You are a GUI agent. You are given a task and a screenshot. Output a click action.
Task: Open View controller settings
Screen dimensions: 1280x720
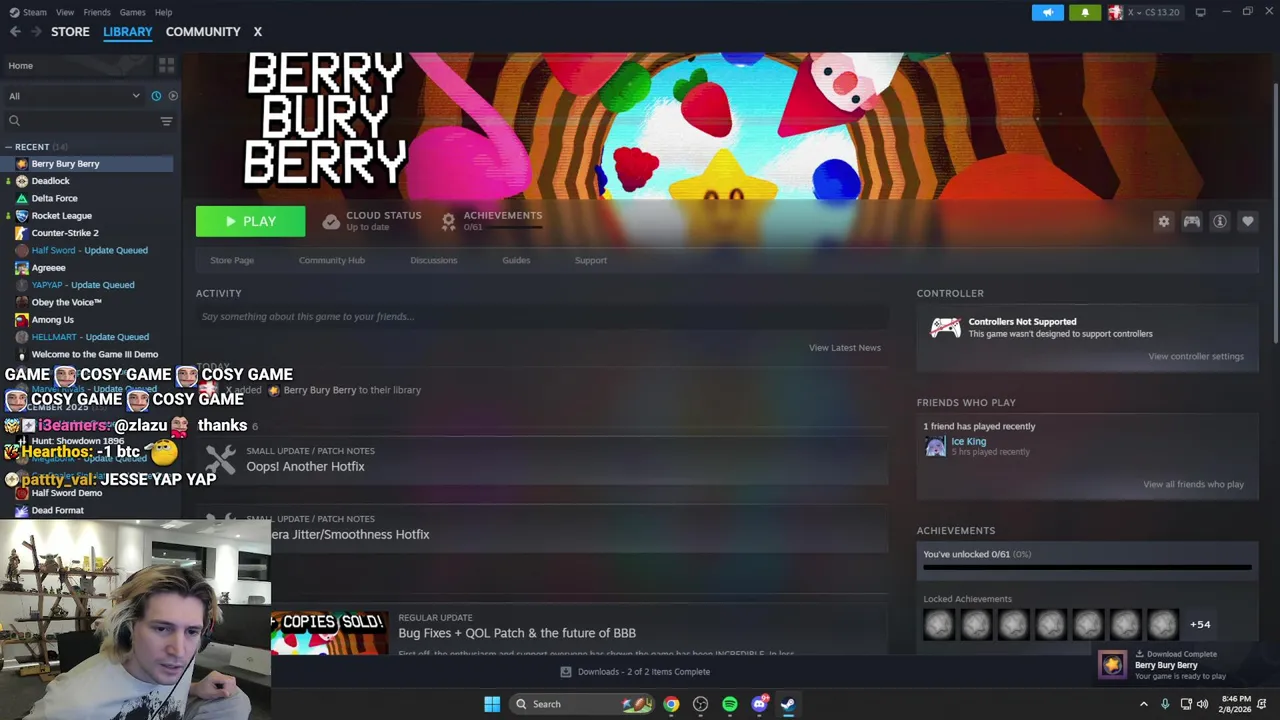1195,357
